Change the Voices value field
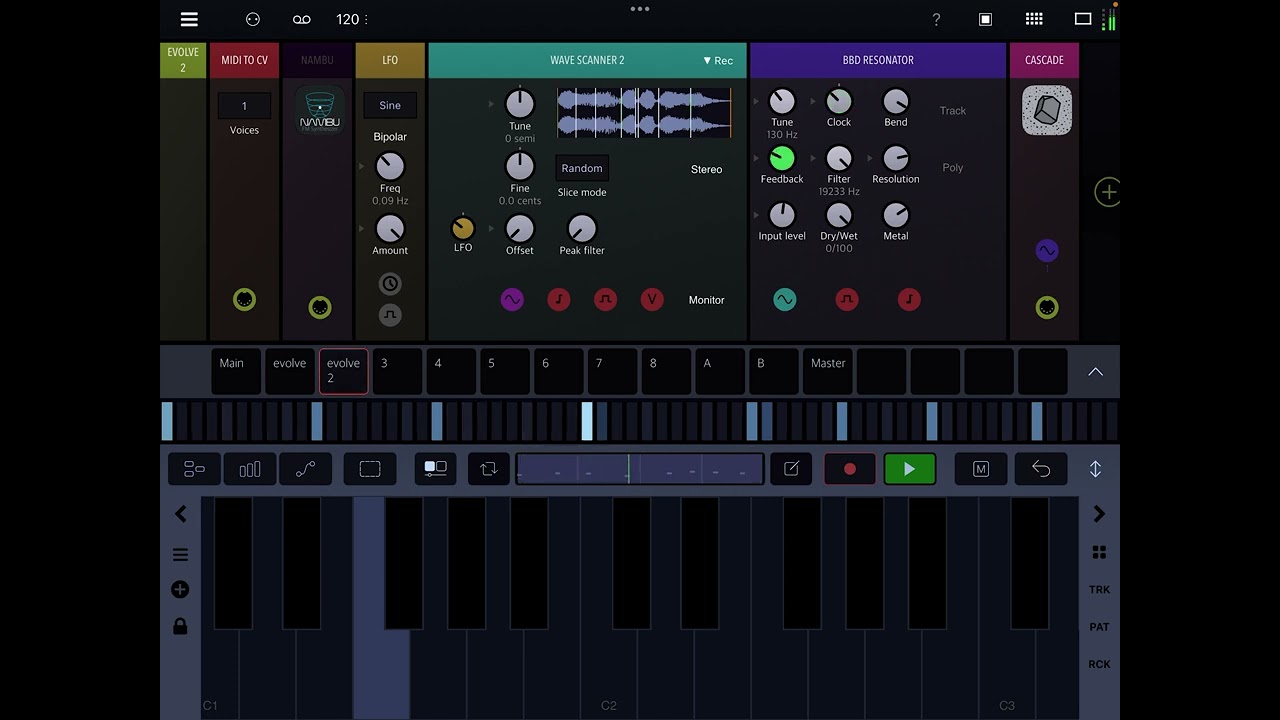This screenshot has height=720, width=1280. pyautogui.click(x=244, y=106)
